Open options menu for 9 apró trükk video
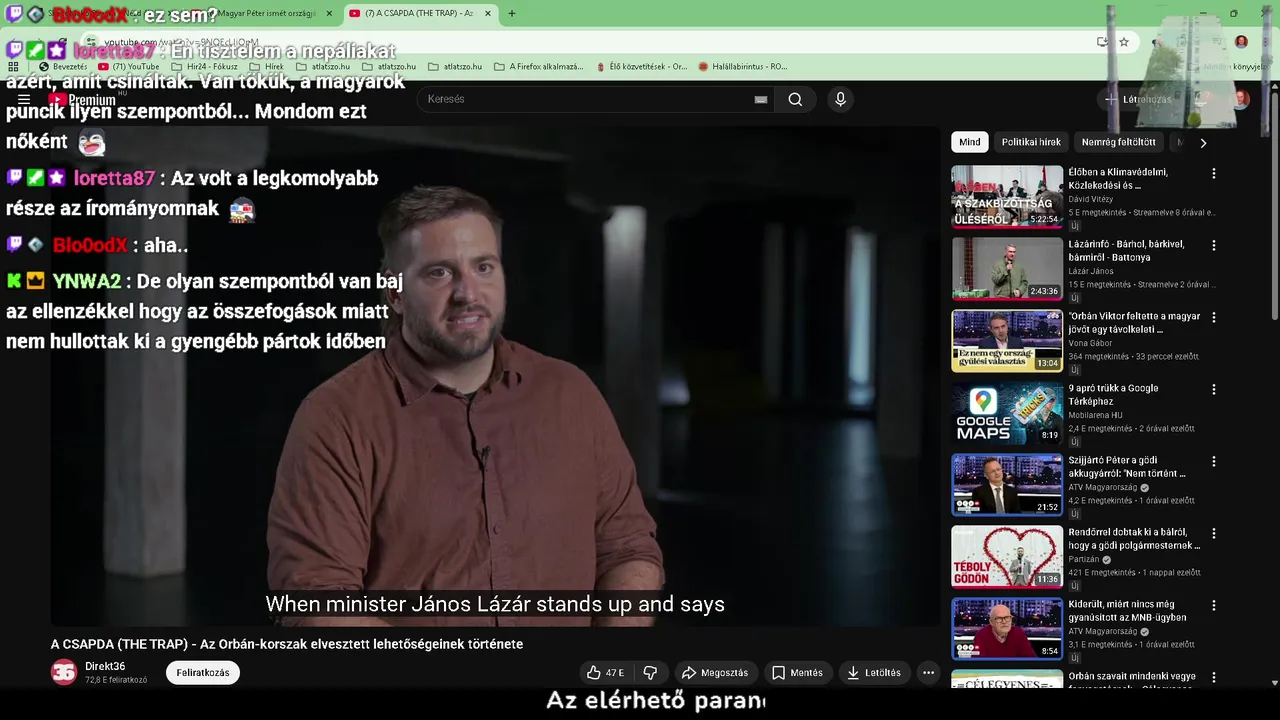 click(x=1214, y=389)
